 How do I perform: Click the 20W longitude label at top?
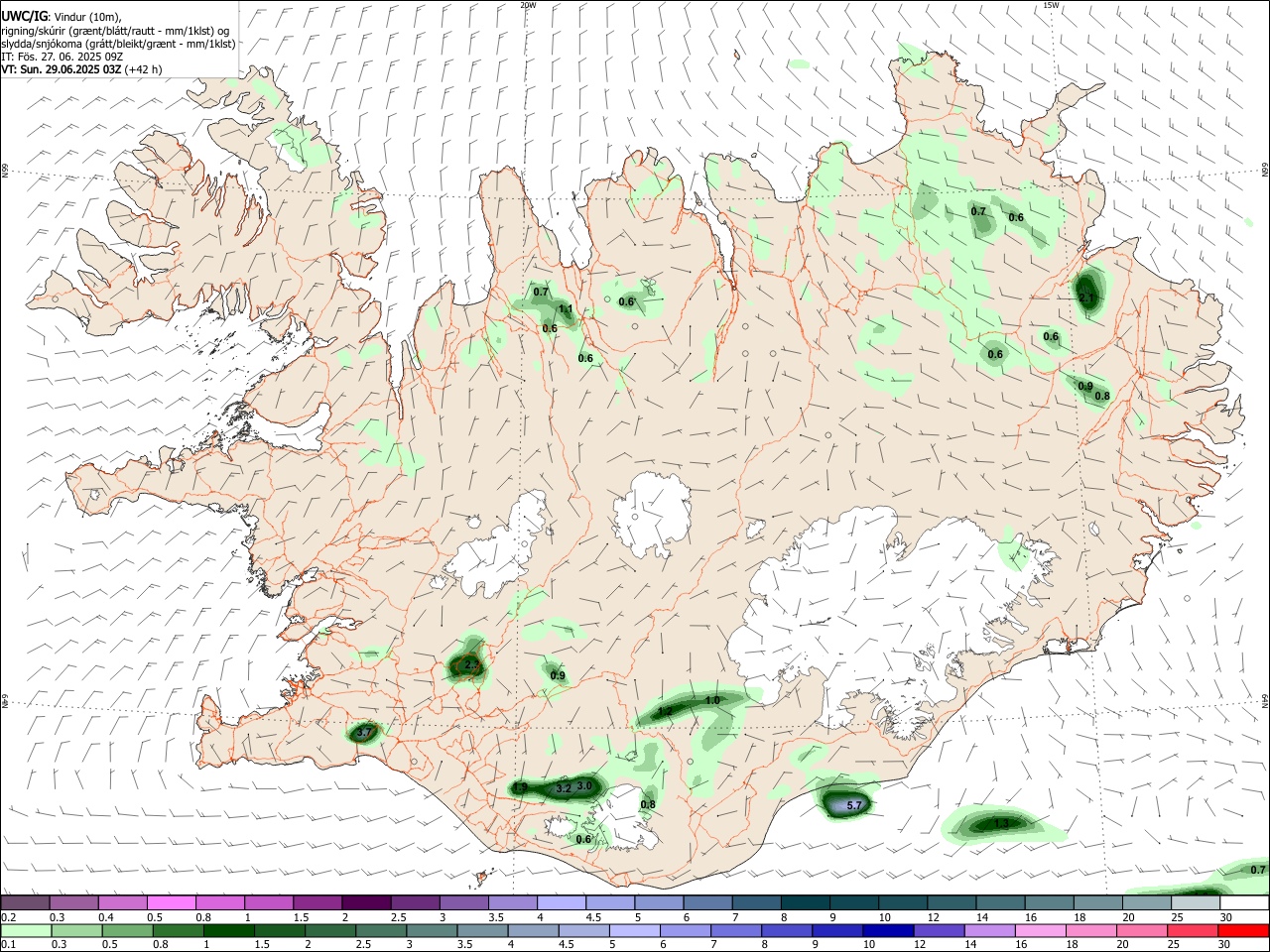pyautogui.click(x=528, y=5)
